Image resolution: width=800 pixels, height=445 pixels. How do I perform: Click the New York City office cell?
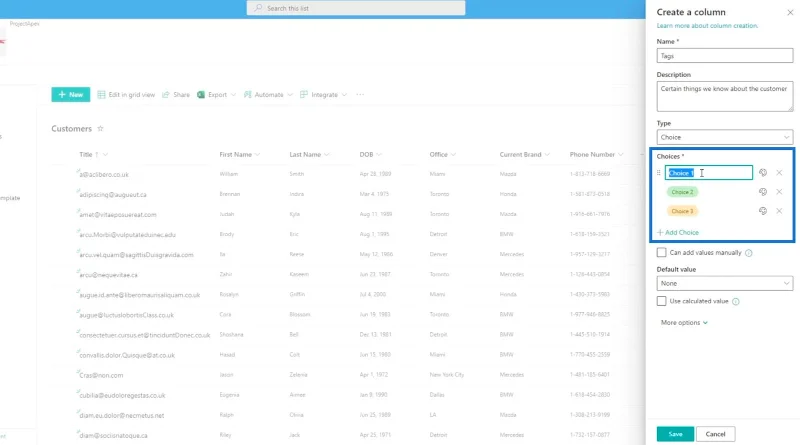(x=446, y=375)
